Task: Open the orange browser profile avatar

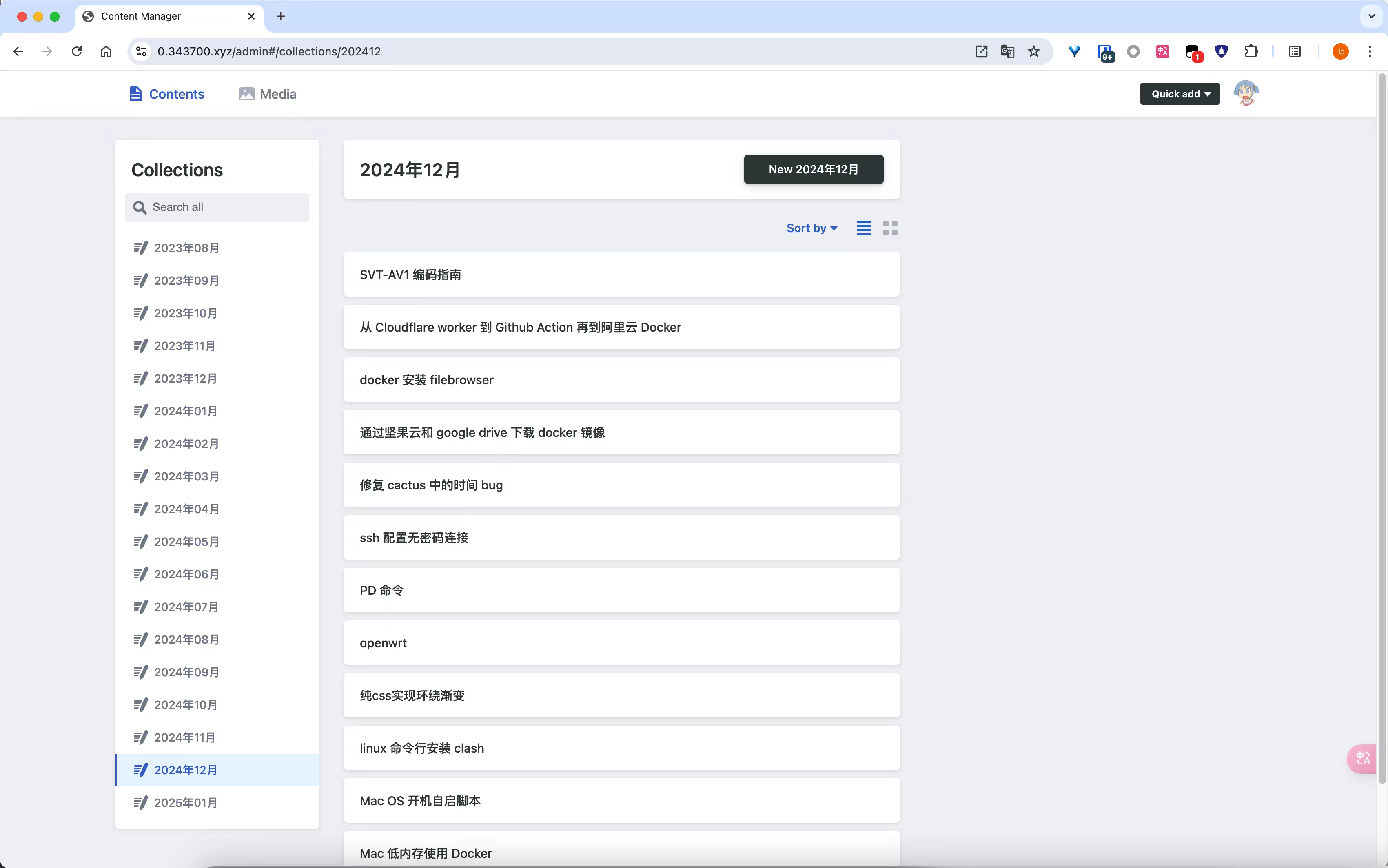Action: click(x=1340, y=52)
